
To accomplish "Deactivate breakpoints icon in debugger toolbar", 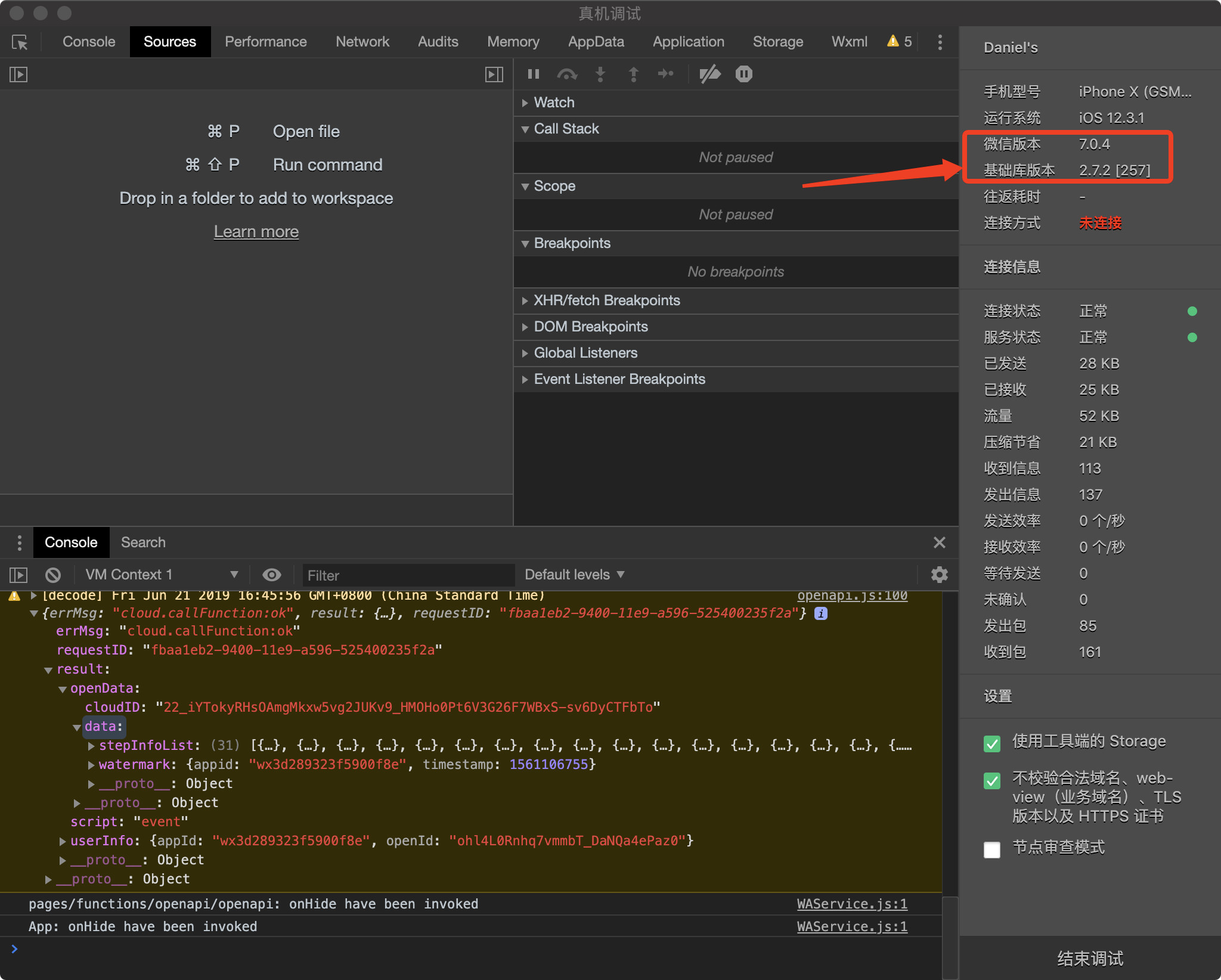I will [x=709, y=74].
